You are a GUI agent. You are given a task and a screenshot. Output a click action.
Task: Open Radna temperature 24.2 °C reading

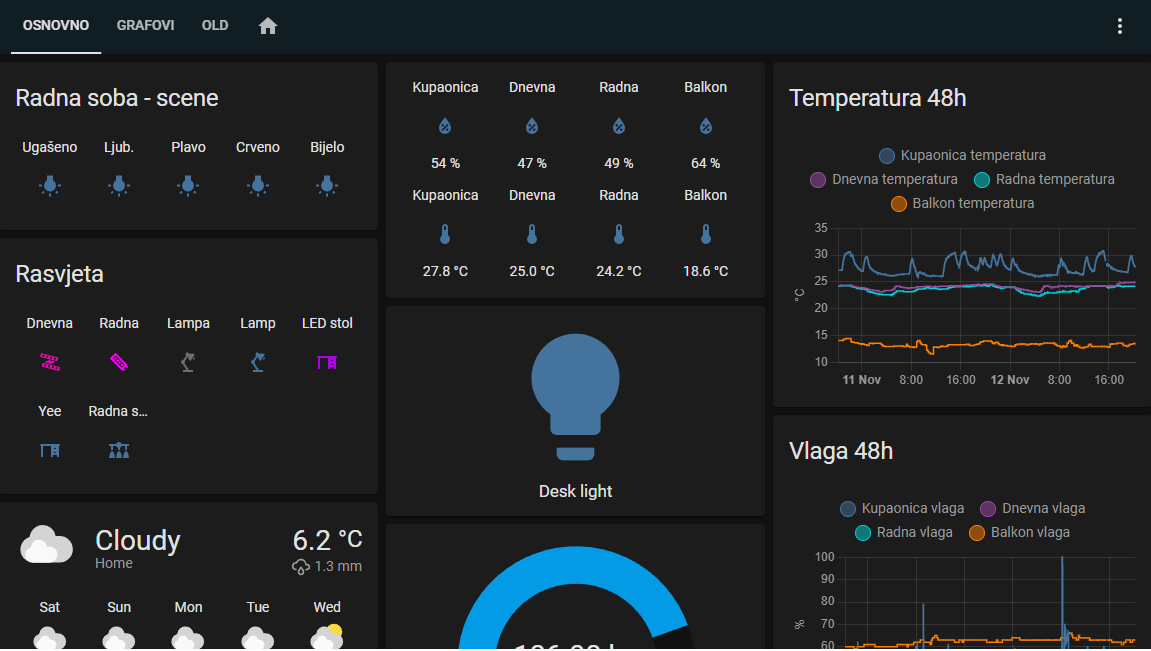619,271
